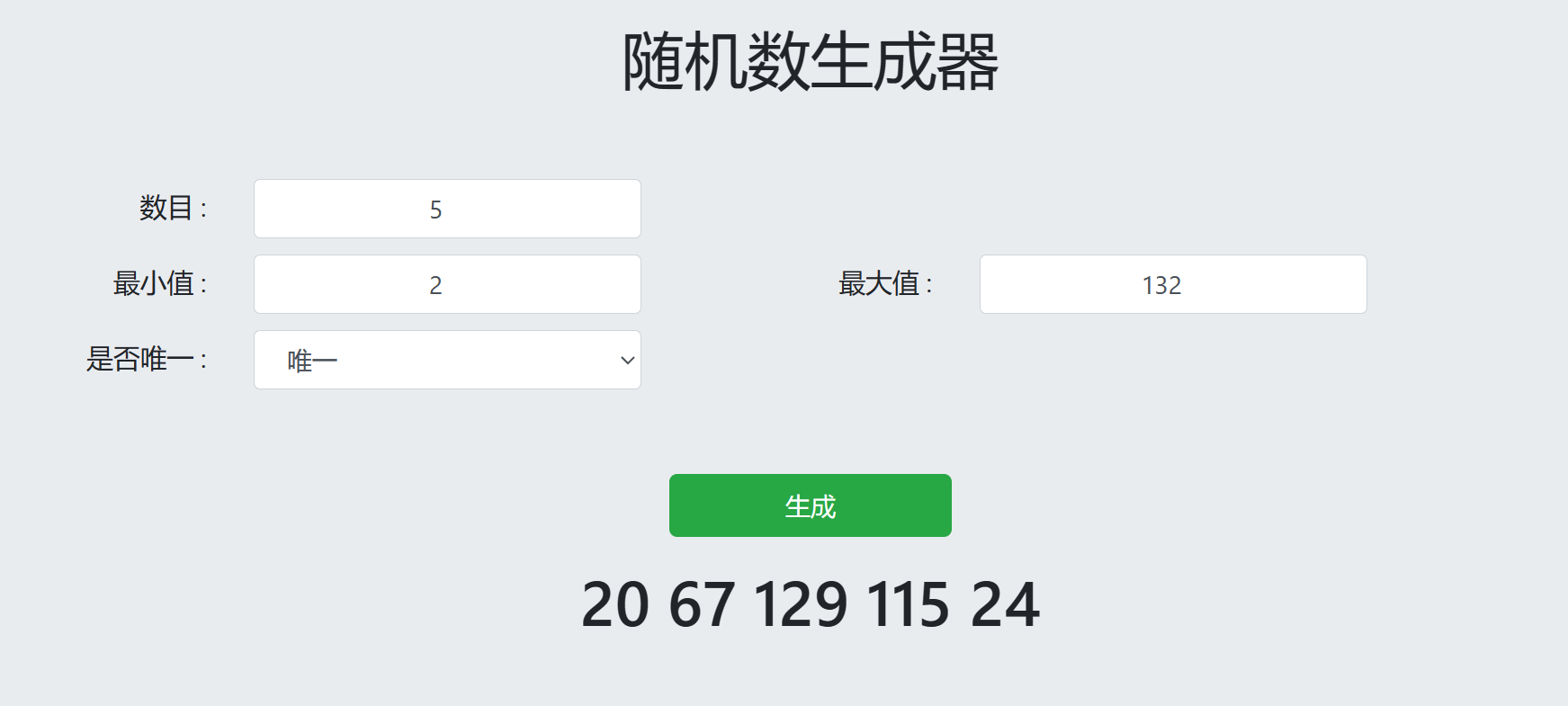Click the 最大值 input containing 132

coord(1173,284)
